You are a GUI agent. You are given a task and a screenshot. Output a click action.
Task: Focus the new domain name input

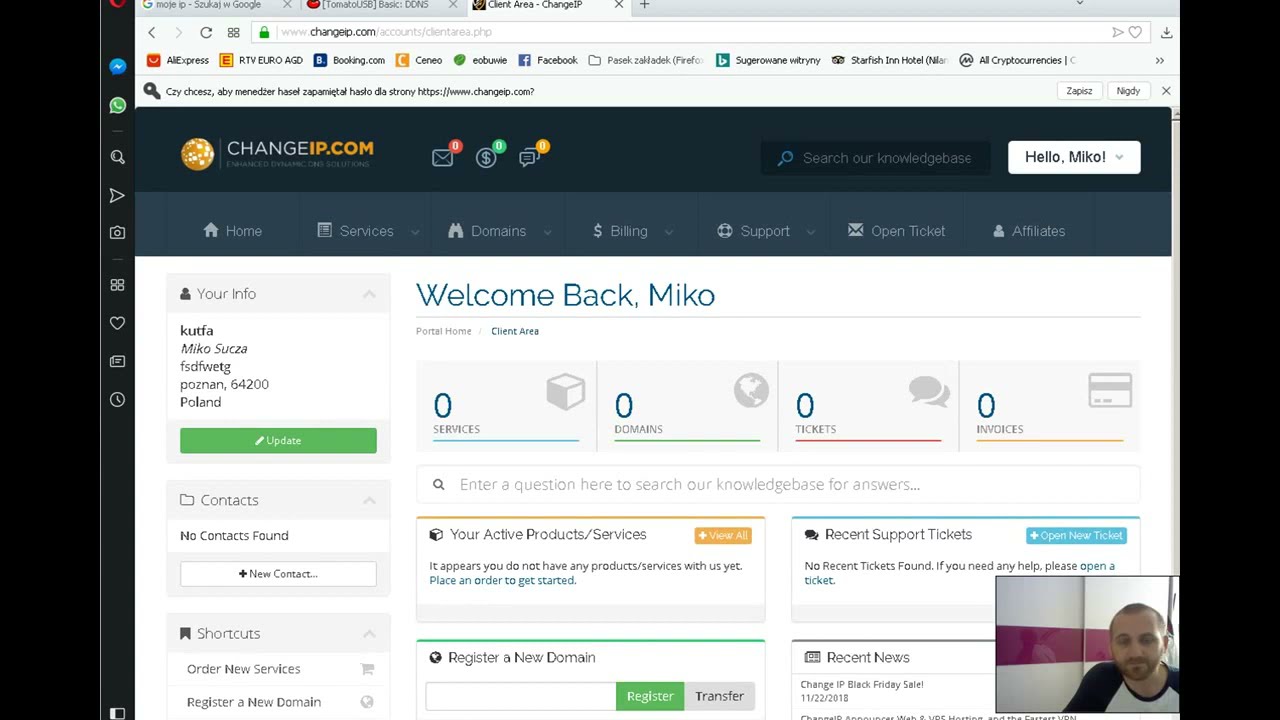point(520,696)
